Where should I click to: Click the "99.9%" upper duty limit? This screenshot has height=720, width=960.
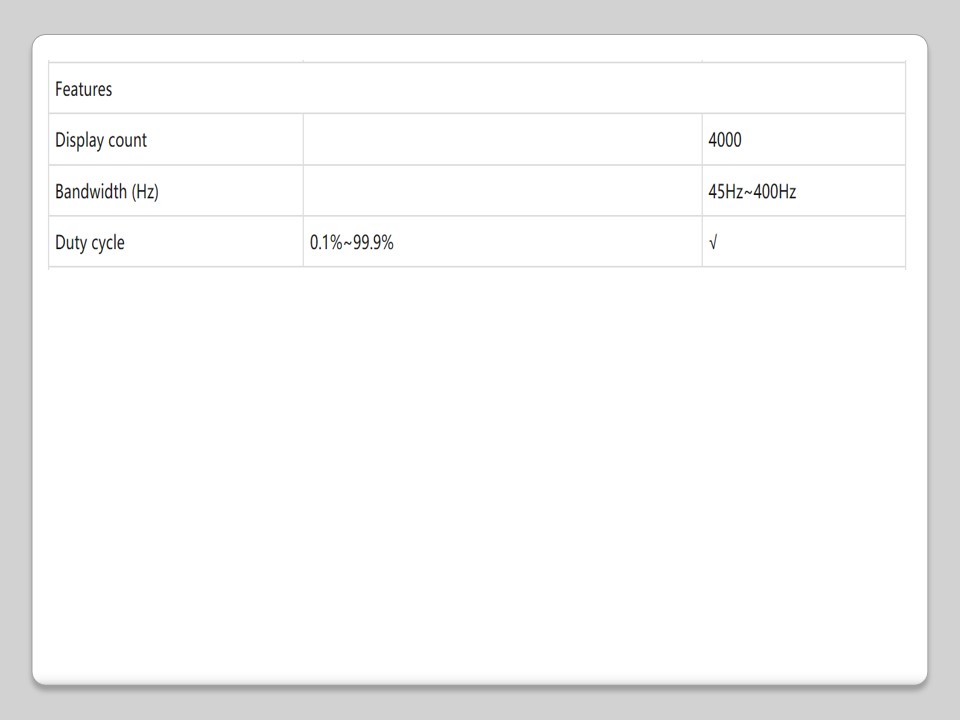click(372, 243)
